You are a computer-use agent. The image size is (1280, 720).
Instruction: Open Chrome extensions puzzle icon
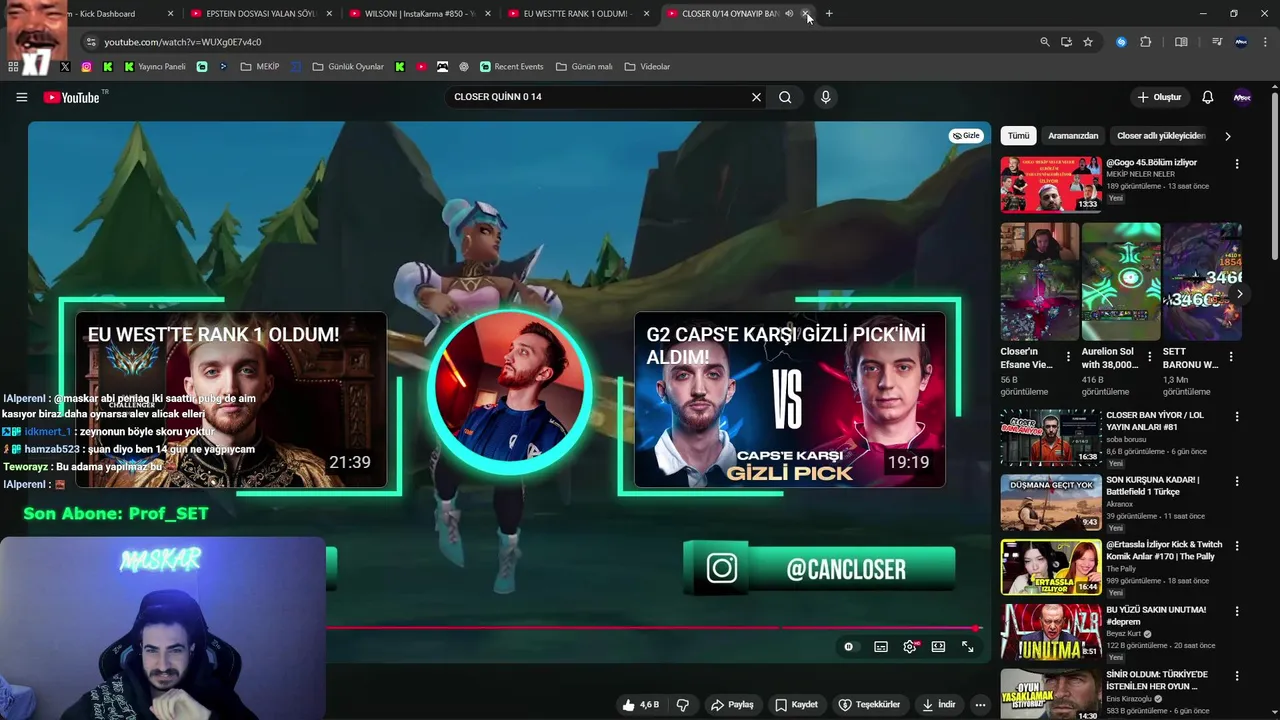tap(1146, 42)
